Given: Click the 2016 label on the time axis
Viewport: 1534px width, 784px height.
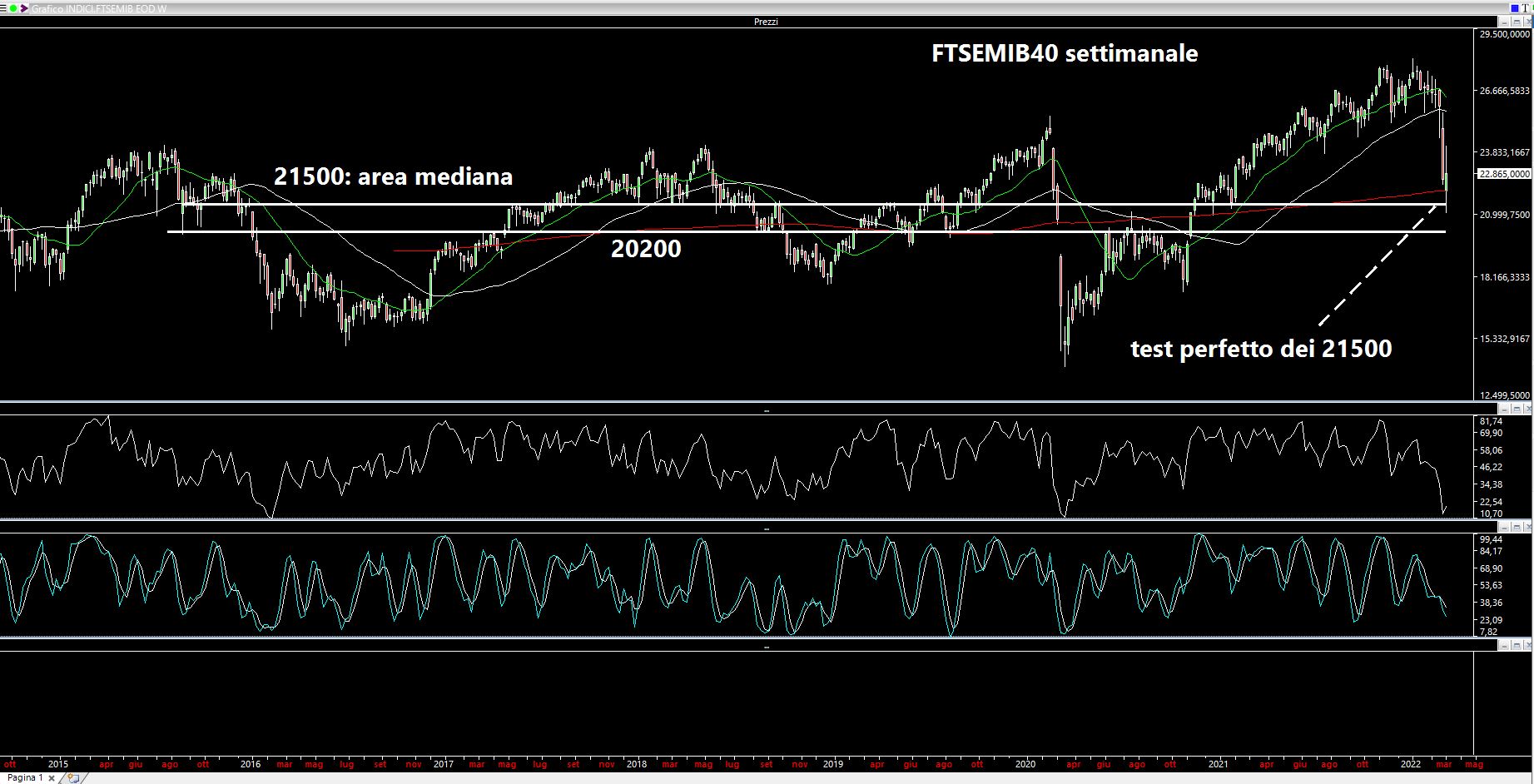Looking at the screenshot, I should (251, 763).
